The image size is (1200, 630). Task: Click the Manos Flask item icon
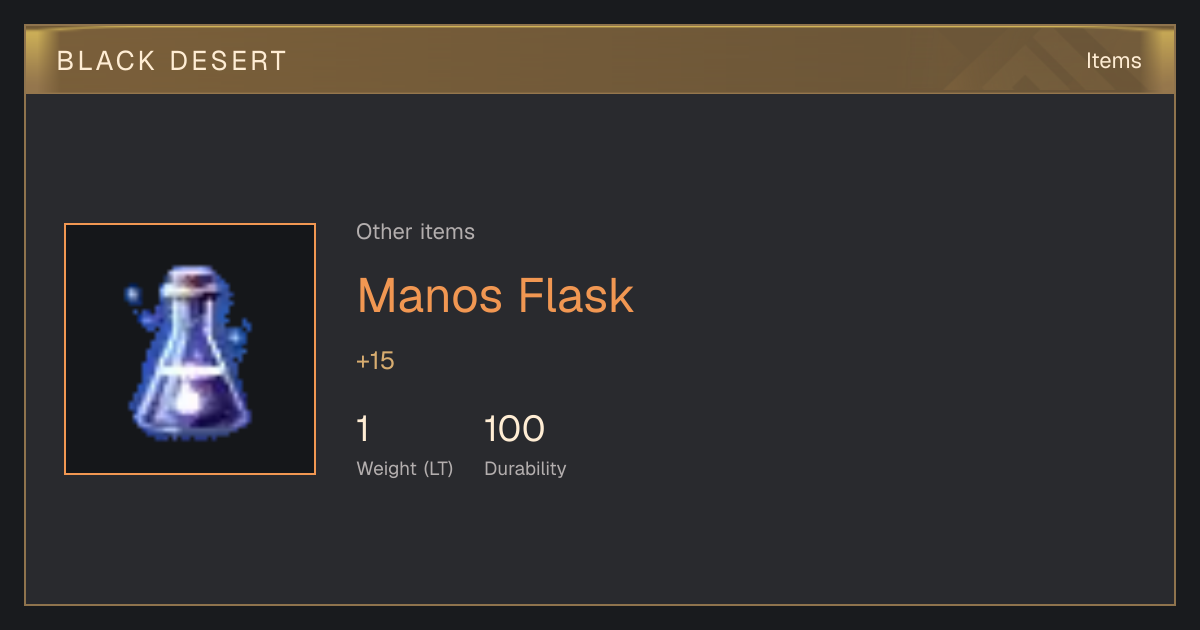click(190, 352)
